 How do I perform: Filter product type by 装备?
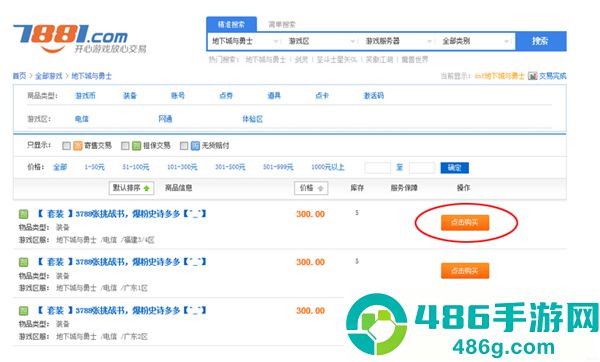130,96
